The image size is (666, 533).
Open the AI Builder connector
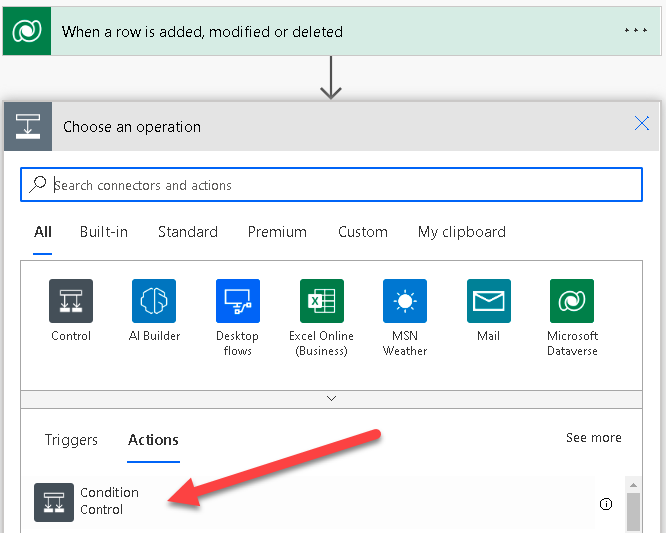click(154, 301)
